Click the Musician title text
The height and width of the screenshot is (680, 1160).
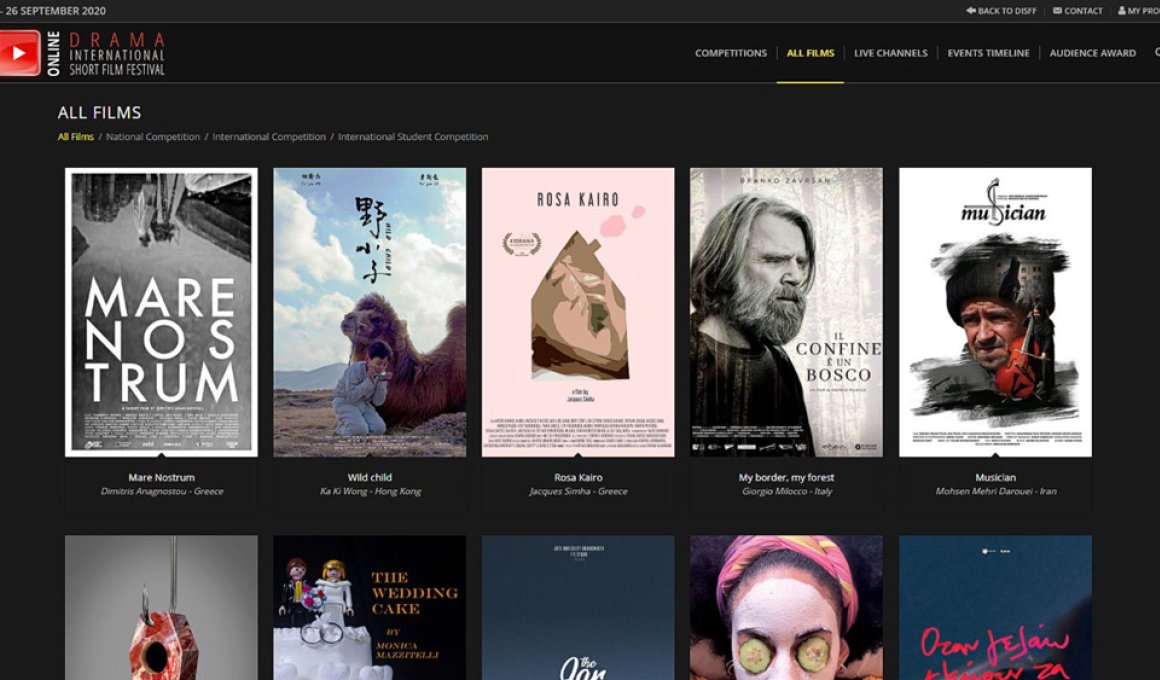(x=995, y=478)
